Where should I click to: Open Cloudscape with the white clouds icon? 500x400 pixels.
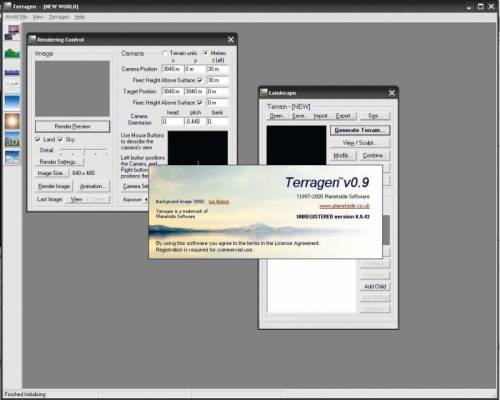tap(12, 85)
